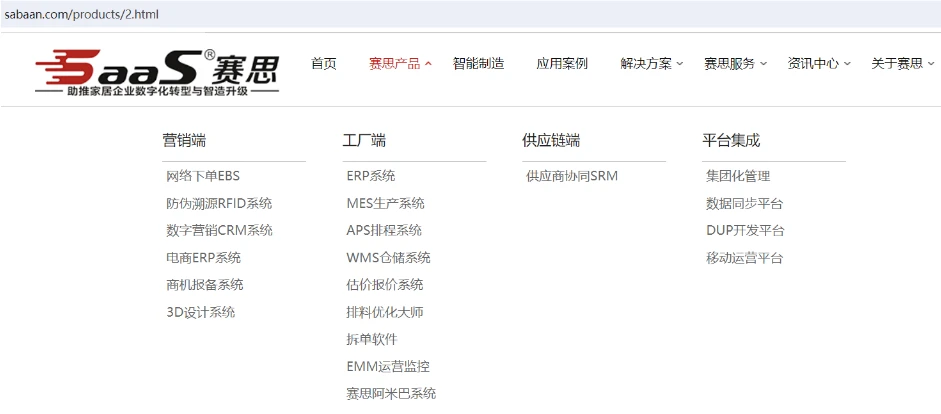This screenshot has height=414, width=941.
Task: Click the 工厂端 column heading
Action: (364, 140)
